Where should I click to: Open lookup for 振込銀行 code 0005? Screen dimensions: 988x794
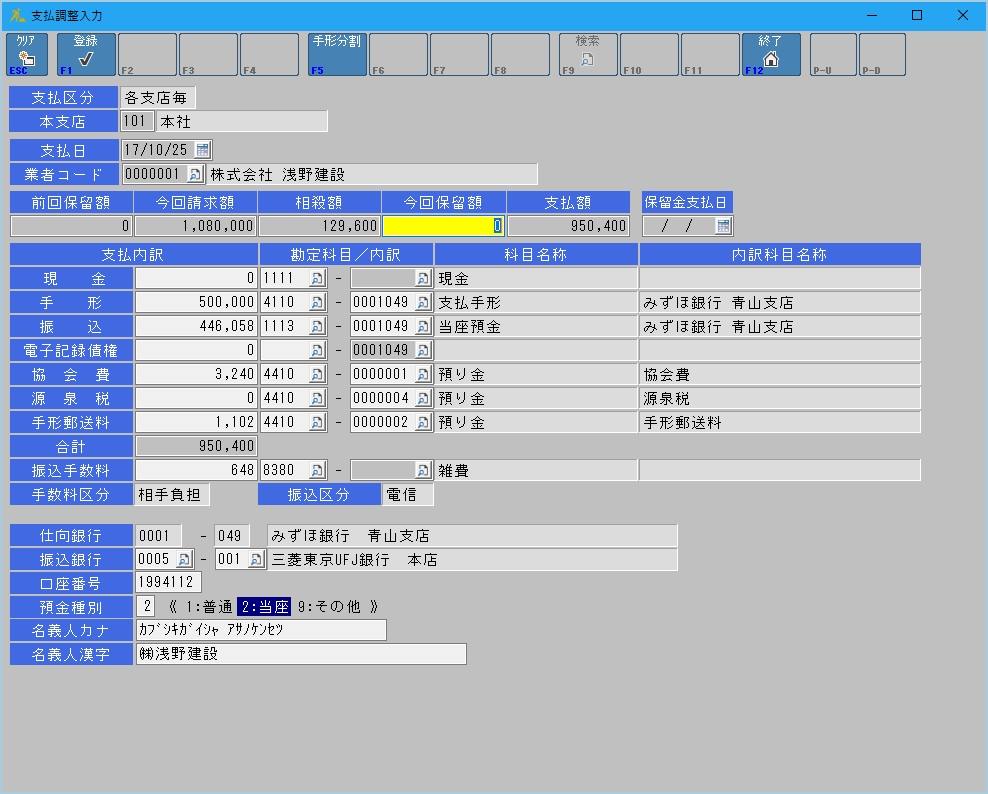(x=185, y=560)
